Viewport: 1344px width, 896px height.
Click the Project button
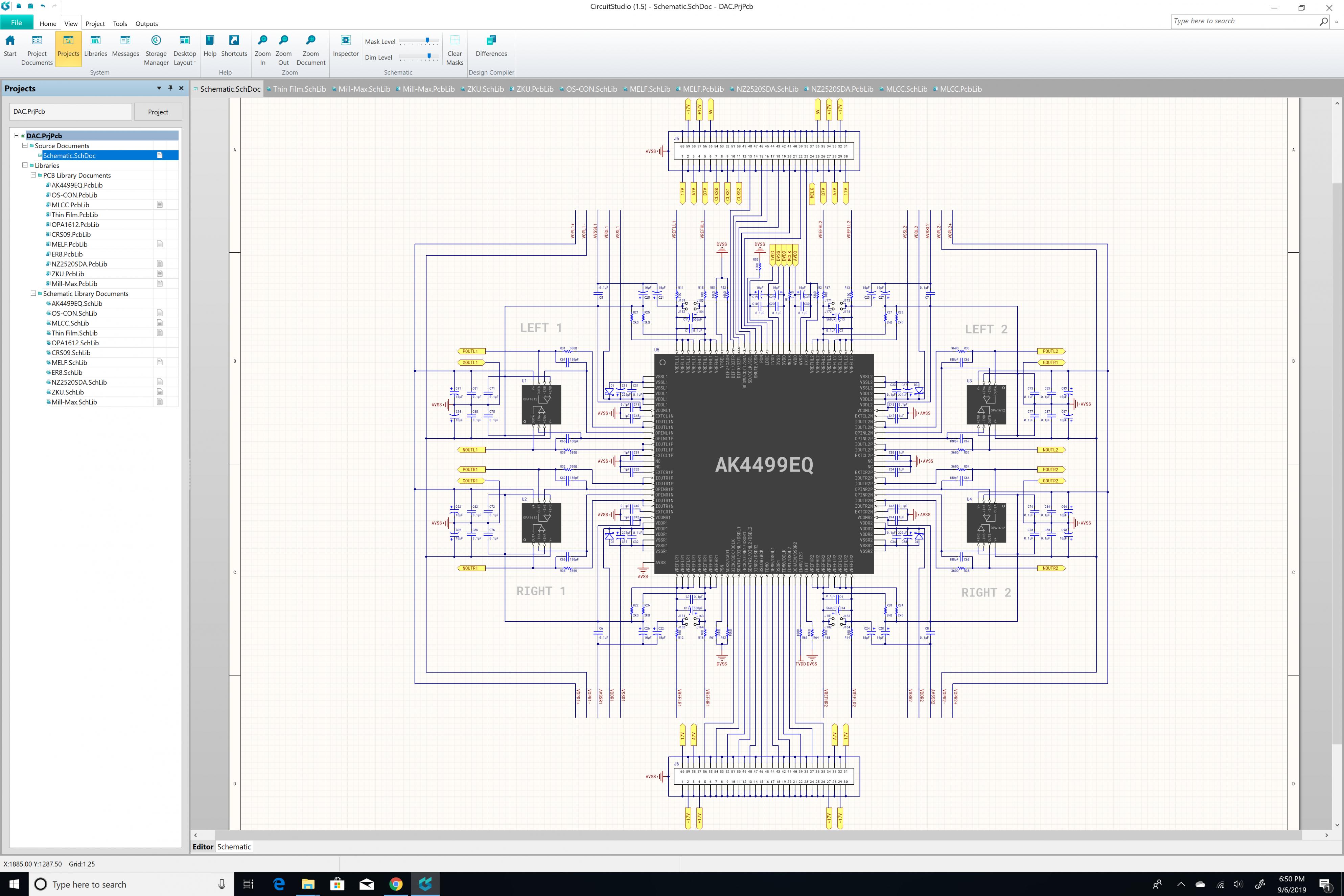[x=158, y=112]
